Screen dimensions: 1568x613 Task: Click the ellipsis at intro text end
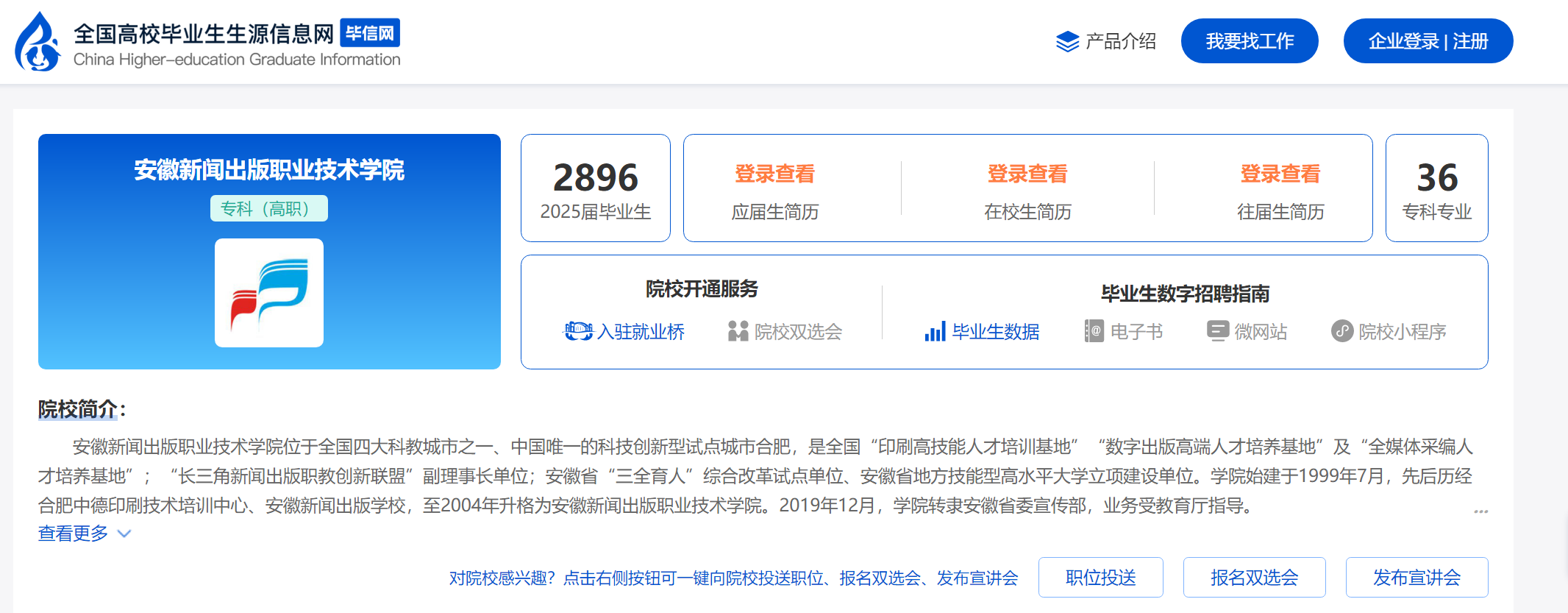coord(1481,511)
